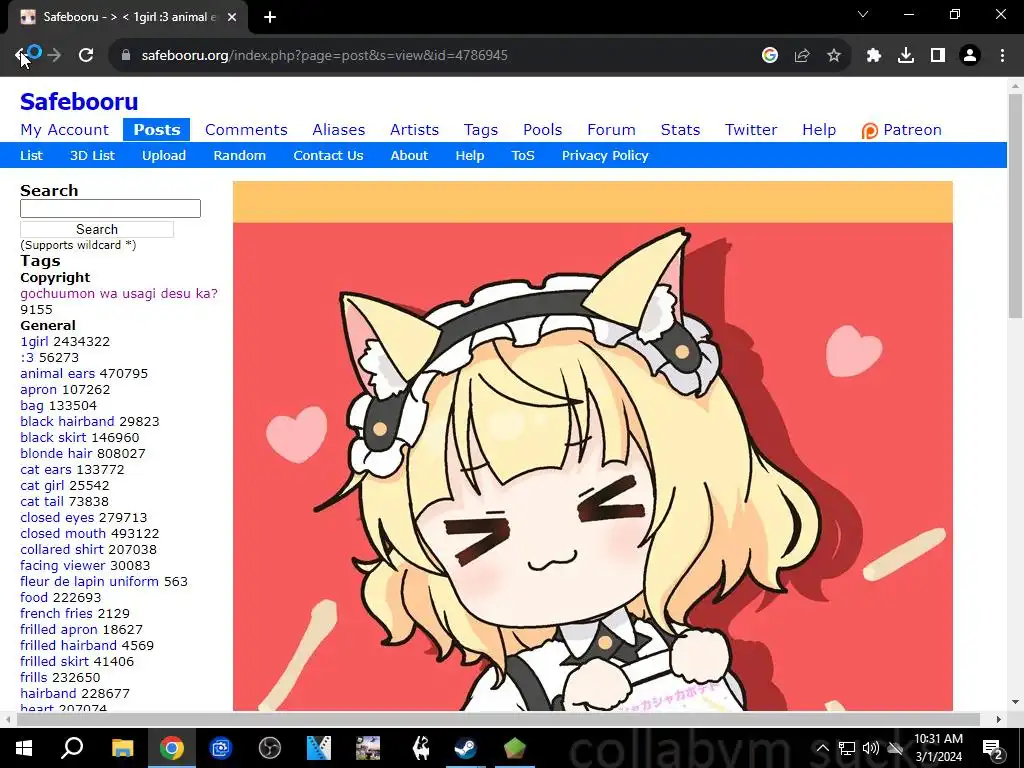The image size is (1024, 768).
Task: Open the List submenu item
Action: 31,155
